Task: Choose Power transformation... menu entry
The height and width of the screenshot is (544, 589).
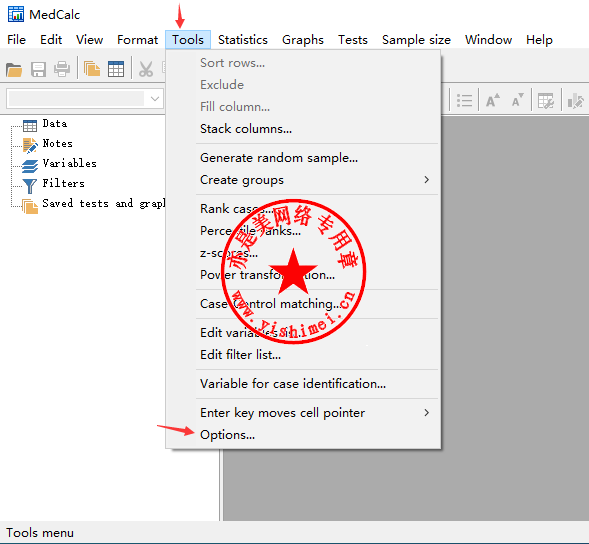Action: coord(303,275)
